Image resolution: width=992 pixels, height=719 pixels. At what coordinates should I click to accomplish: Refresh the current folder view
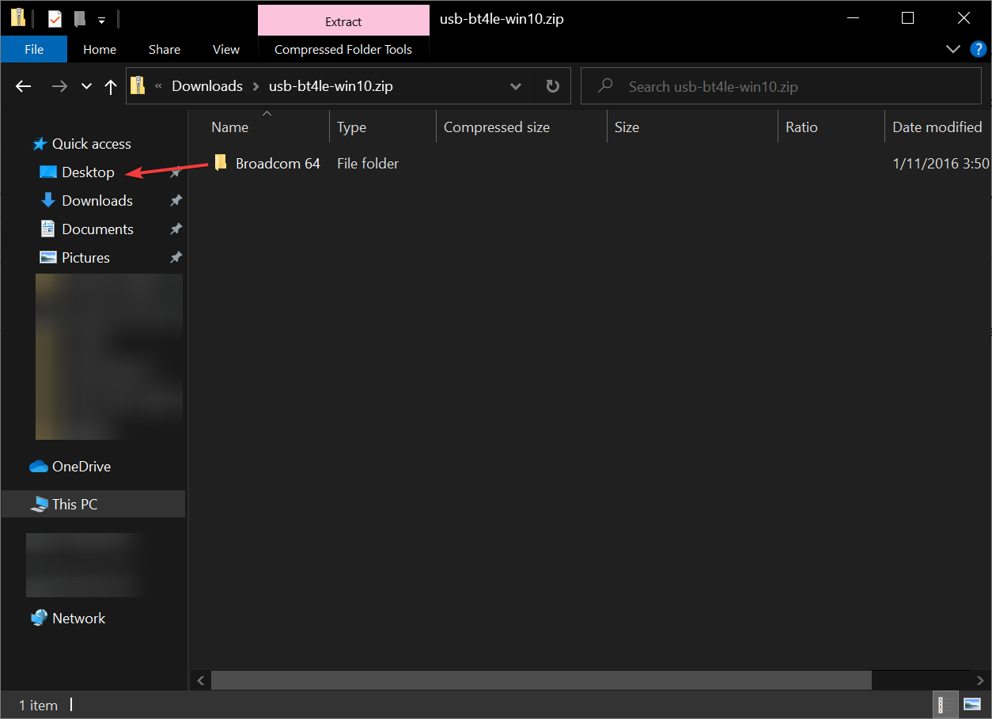click(552, 86)
